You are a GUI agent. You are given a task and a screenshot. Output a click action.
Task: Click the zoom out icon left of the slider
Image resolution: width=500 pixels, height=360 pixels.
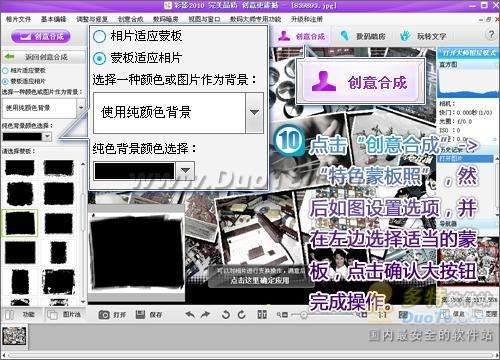[x=282, y=314]
